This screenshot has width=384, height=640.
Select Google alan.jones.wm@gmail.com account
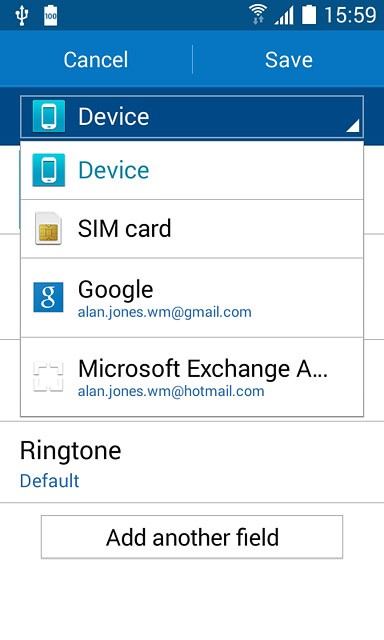[x=192, y=298]
